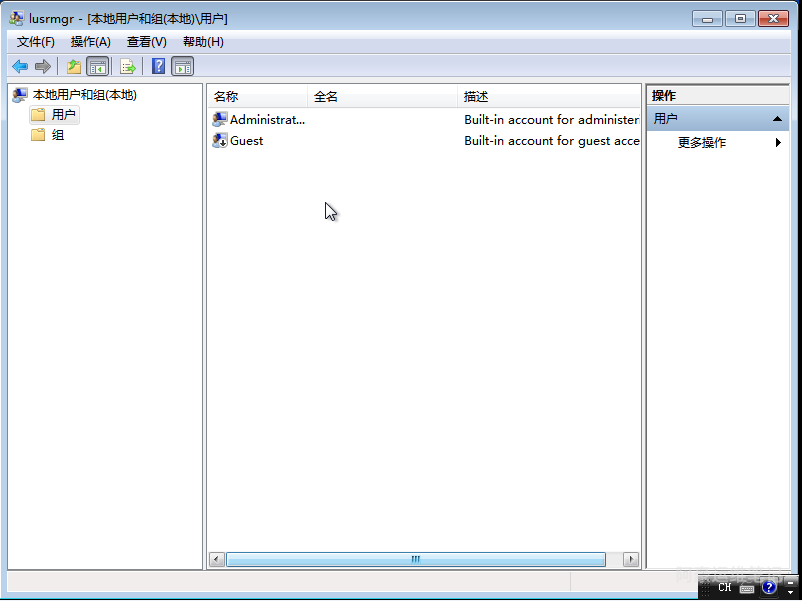Click the 本地用户和组(本地) root node icon
The image size is (802, 601).
pos(19,94)
